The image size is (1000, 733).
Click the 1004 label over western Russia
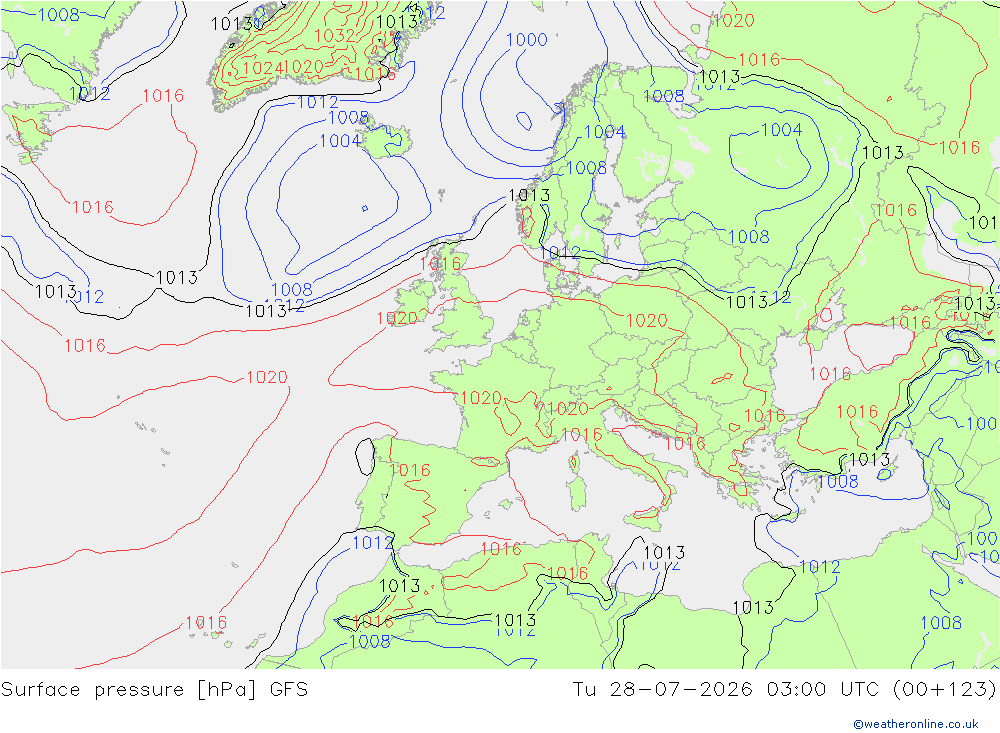(781, 130)
